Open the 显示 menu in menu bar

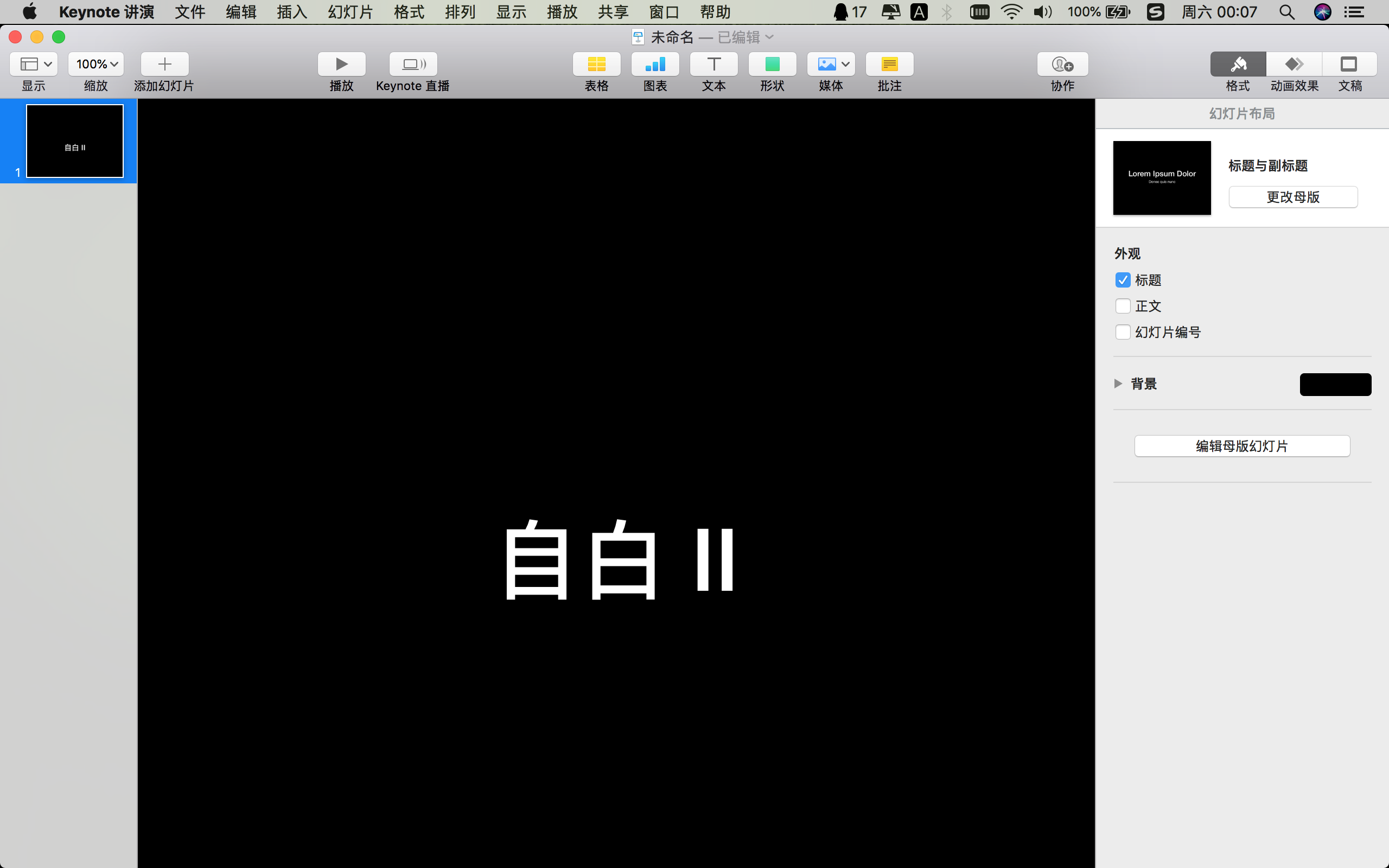[512, 12]
